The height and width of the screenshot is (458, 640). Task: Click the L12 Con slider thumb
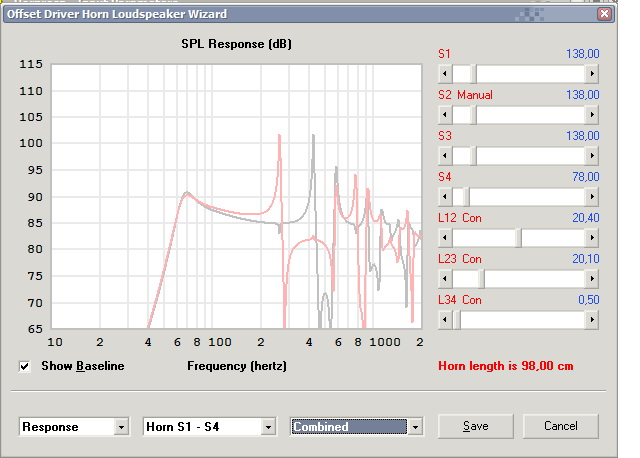(x=518, y=238)
